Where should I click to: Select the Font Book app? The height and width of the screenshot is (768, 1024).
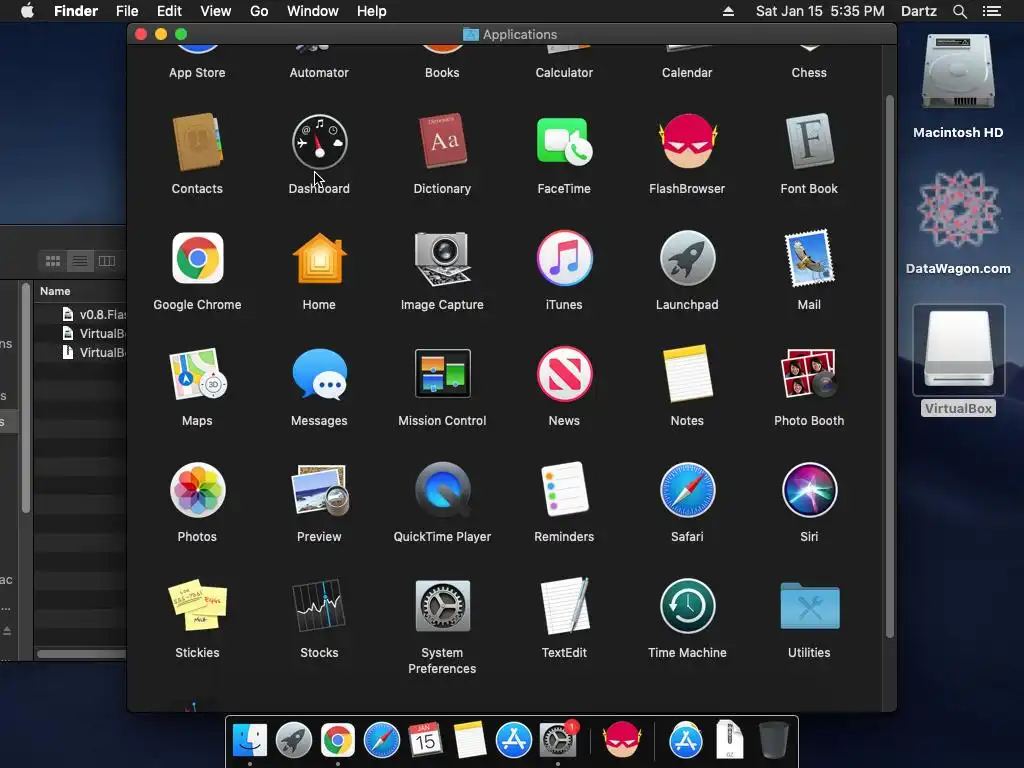(x=809, y=142)
